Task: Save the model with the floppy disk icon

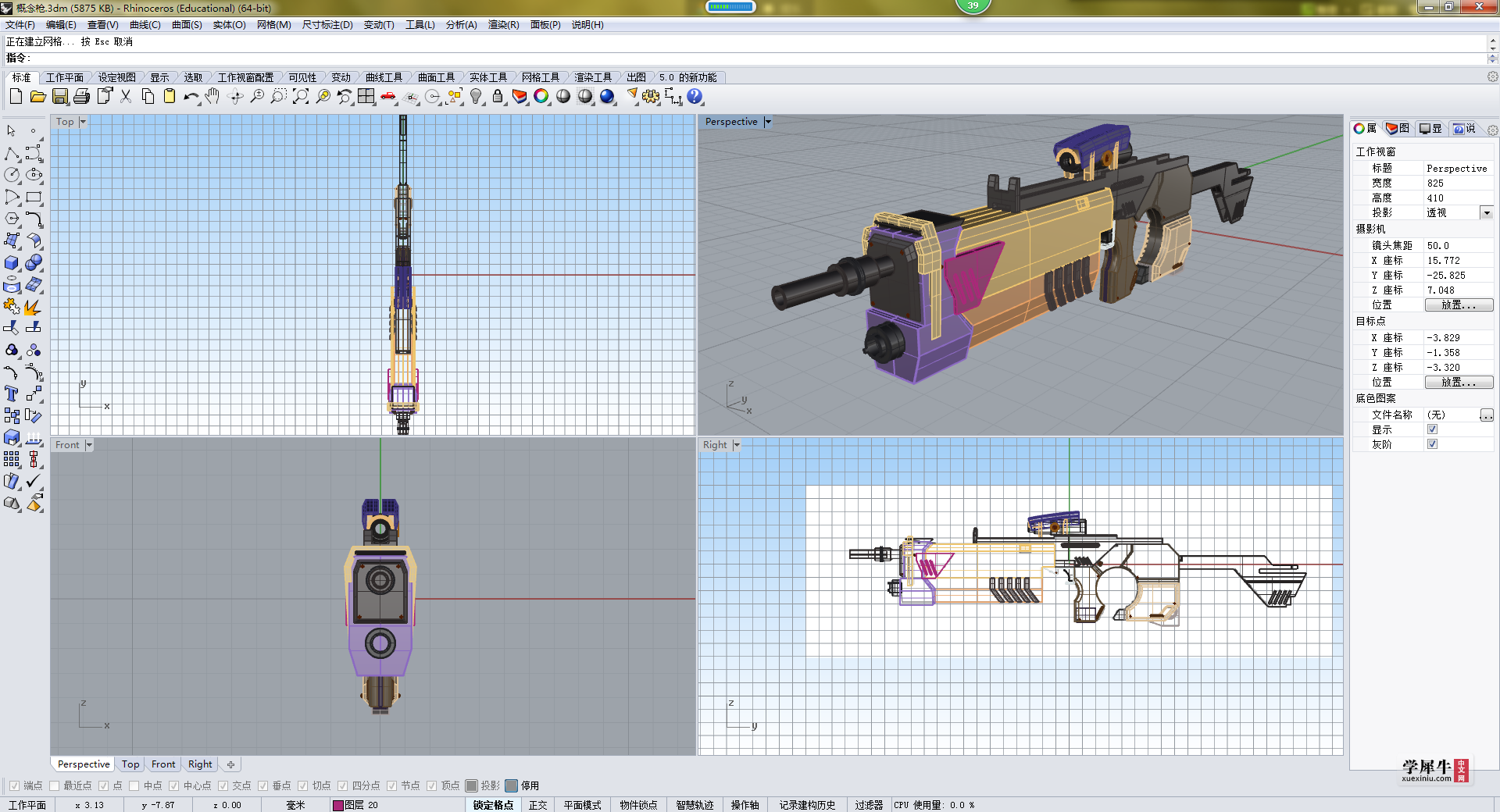Action: click(x=59, y=96)
